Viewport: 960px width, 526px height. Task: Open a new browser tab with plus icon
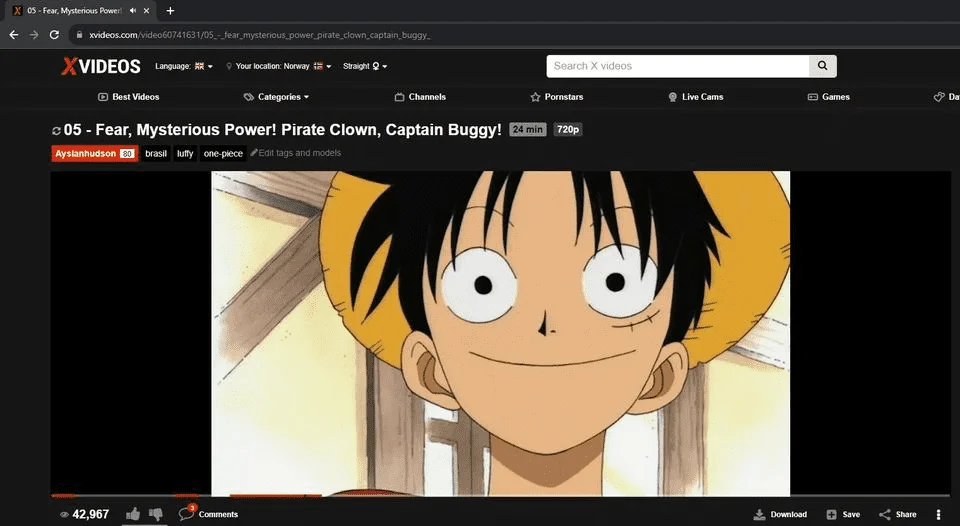[170, 10]
